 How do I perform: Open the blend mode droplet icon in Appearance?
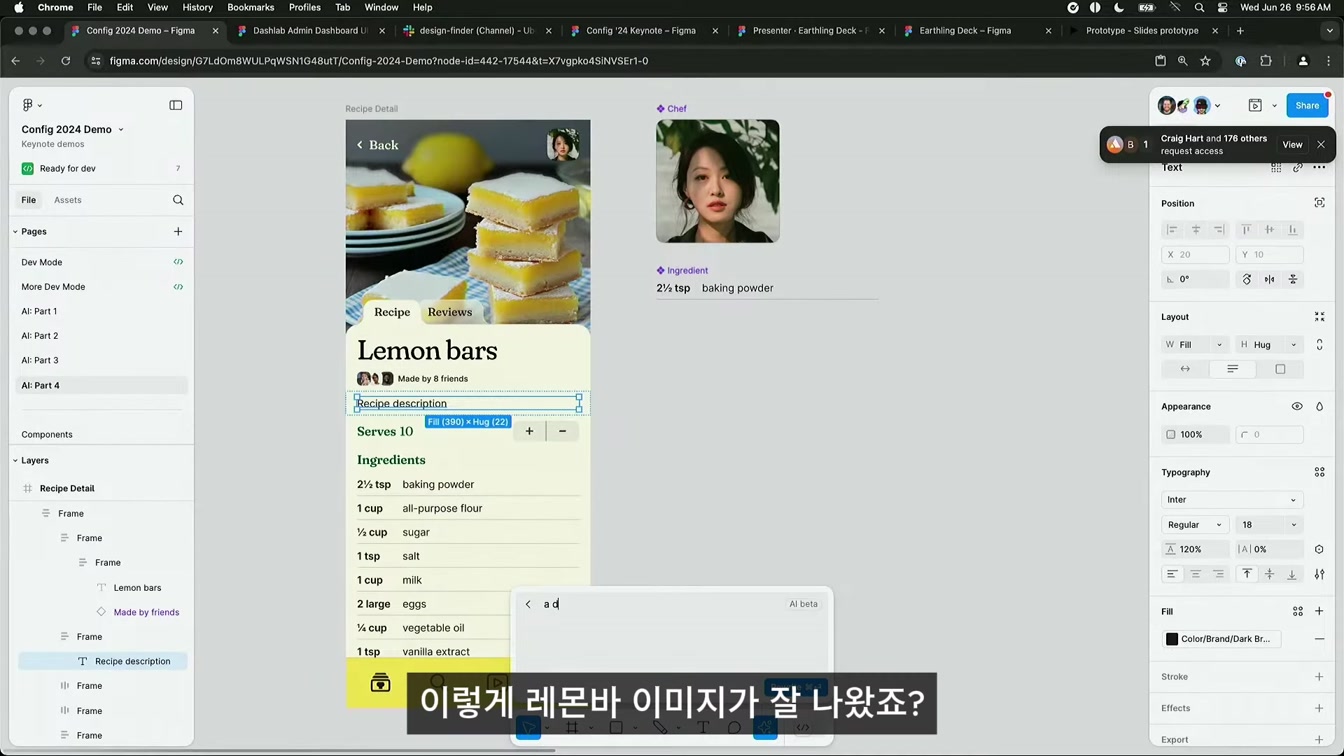1319,407
